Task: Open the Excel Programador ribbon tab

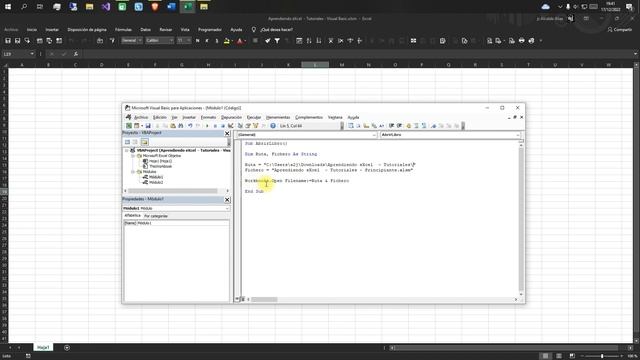Action: point(210,29)
